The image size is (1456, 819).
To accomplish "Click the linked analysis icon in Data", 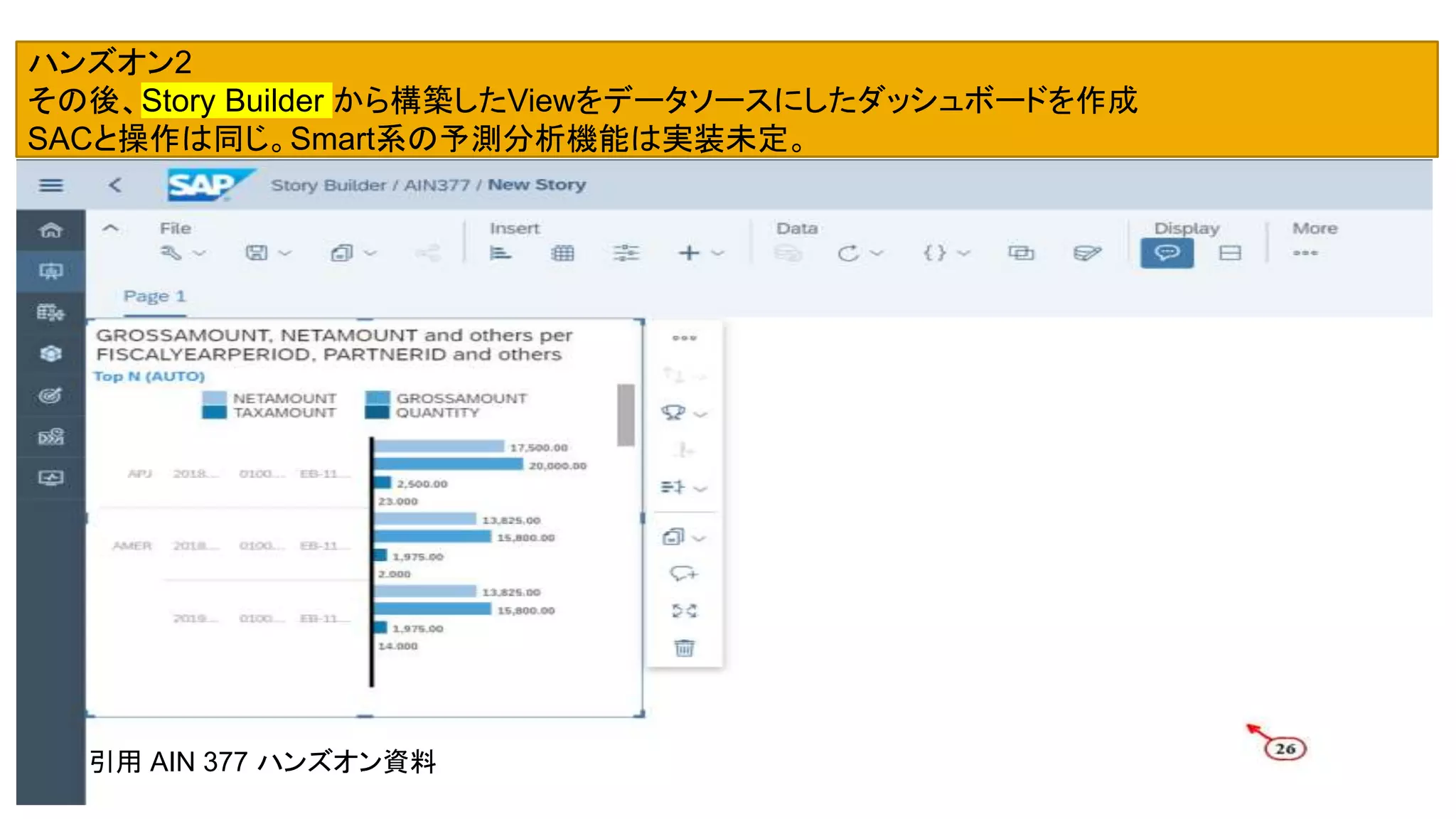I will (x=1021, y=253).
